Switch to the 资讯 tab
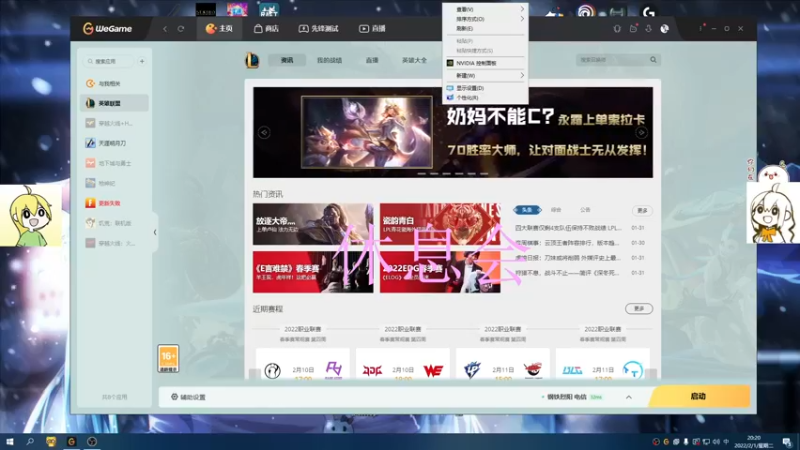The image size is (800, 450). pyautogui.click(x=287, y=60)
